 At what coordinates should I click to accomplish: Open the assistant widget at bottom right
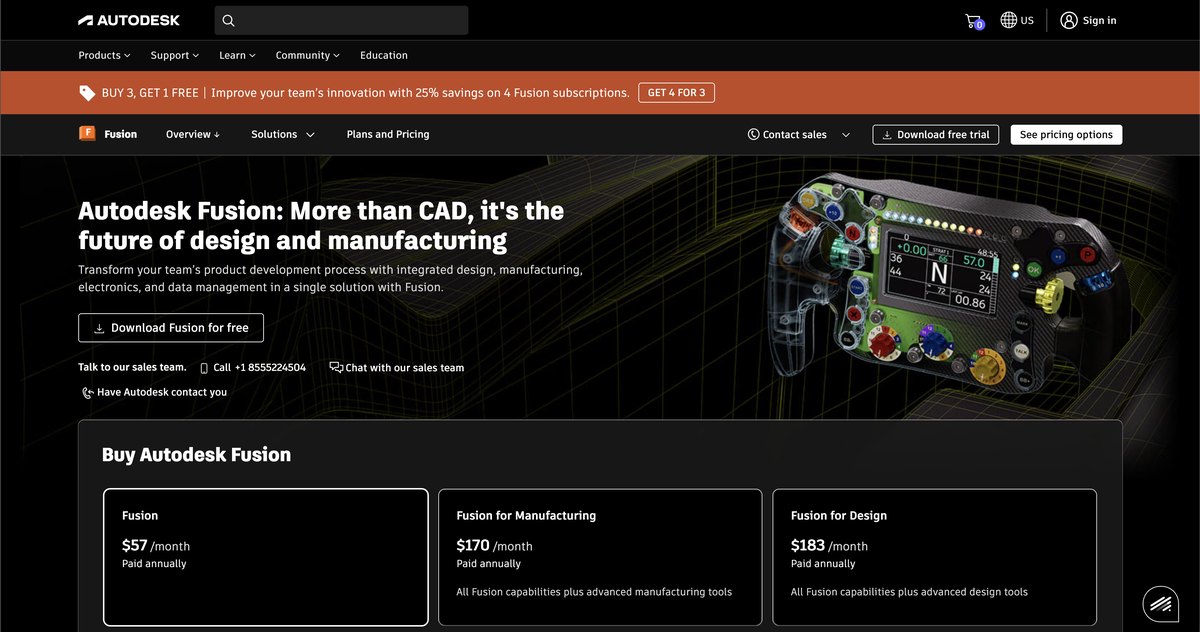[1161, 603]
